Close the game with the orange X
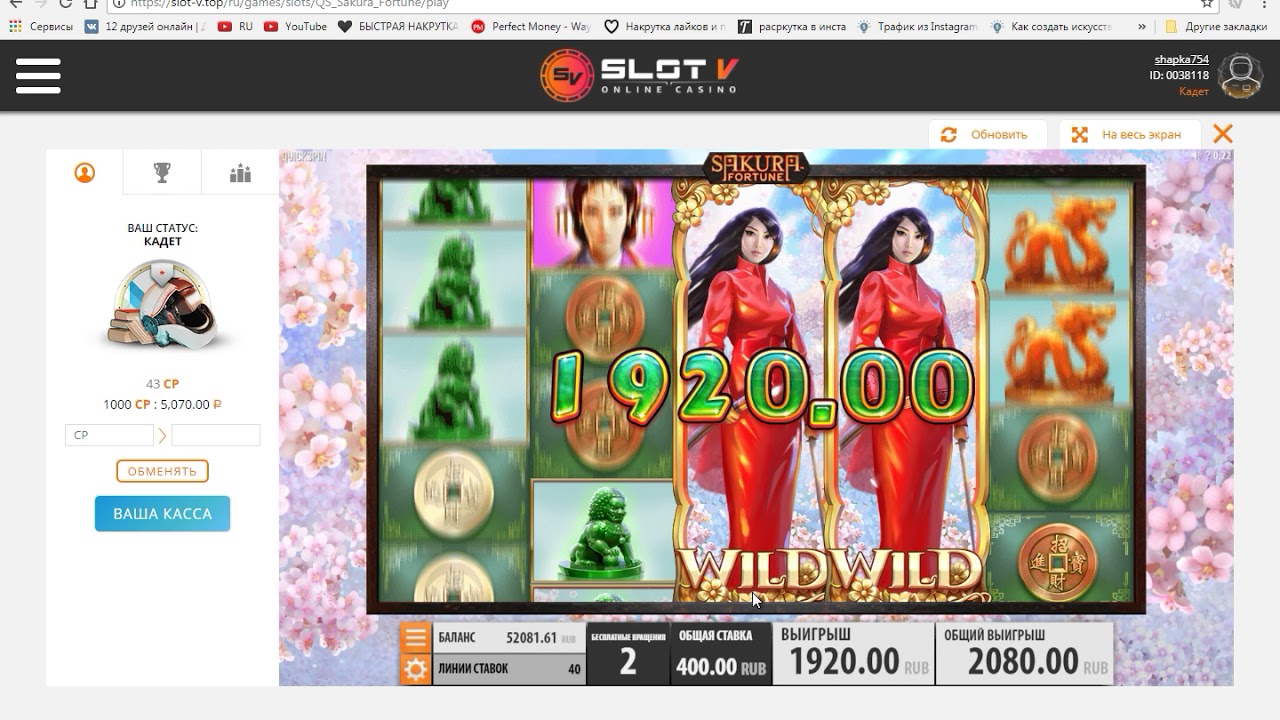1280x720 pixels. tap(1222, 134)
